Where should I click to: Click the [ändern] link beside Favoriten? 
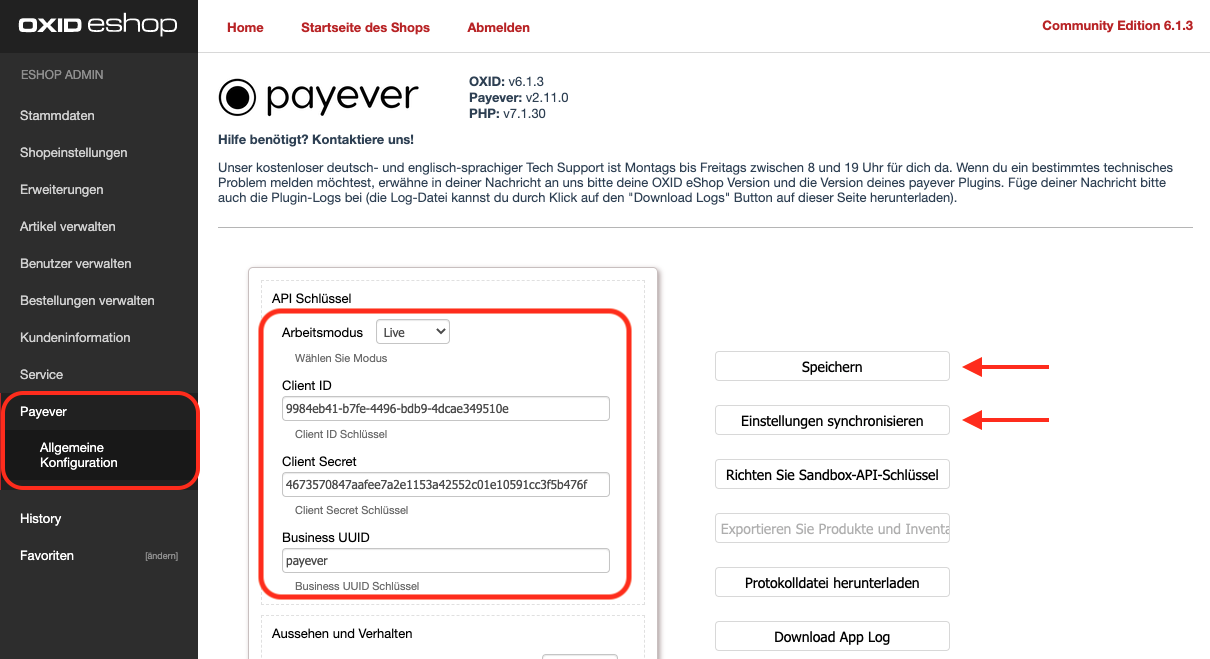pos(161,556)
